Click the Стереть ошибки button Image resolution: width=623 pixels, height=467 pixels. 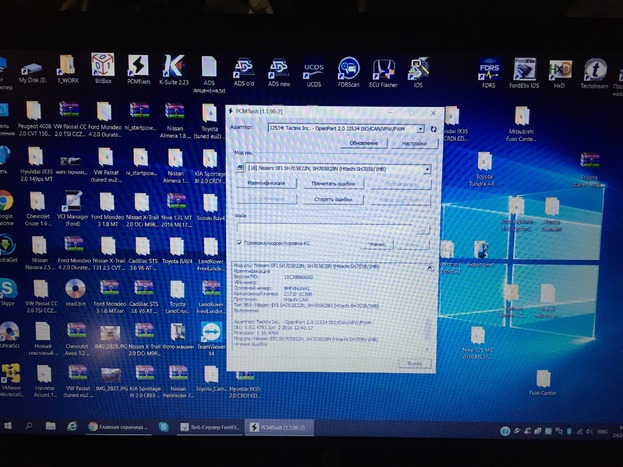[331, 199]
